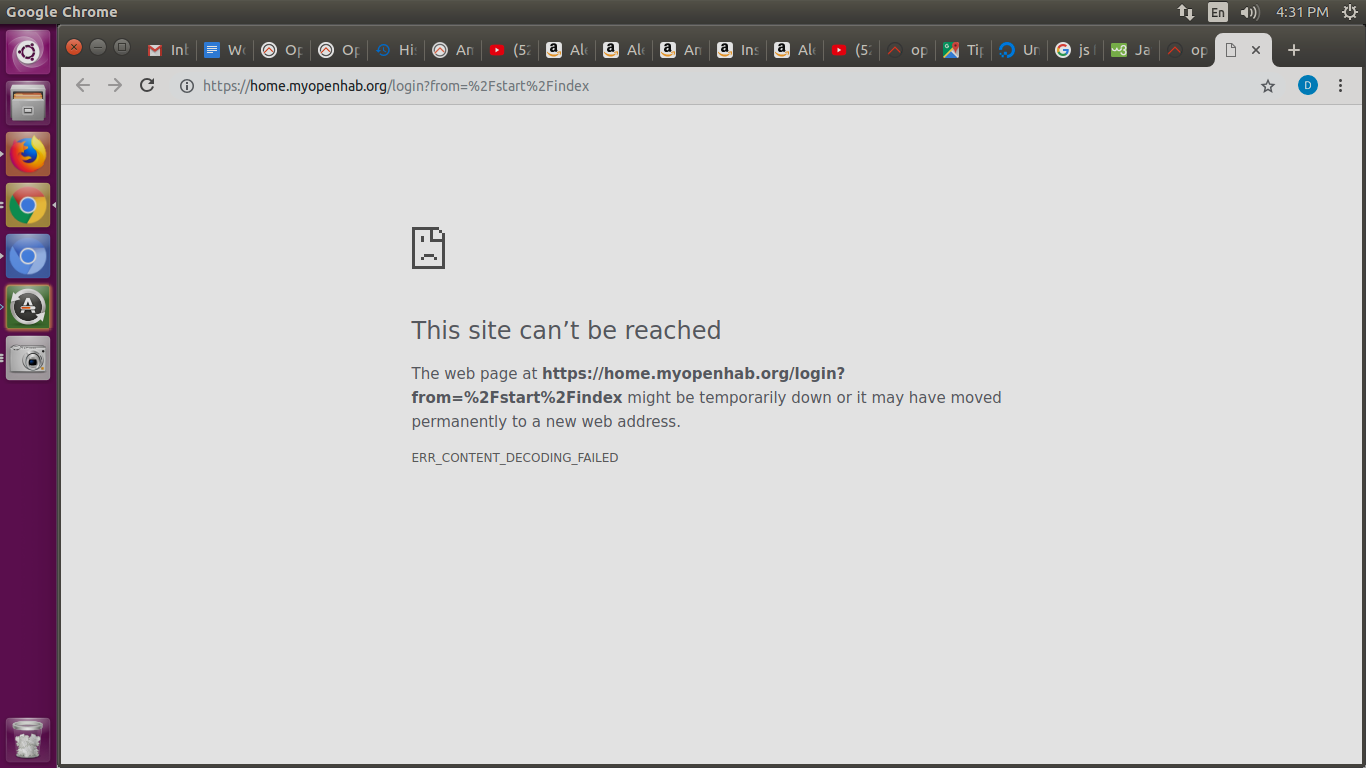Image resolution: width=1366 pixels, height=768 pixels.
Task: Click the Google Chrome launcher icon
Action: coord(28,206)
